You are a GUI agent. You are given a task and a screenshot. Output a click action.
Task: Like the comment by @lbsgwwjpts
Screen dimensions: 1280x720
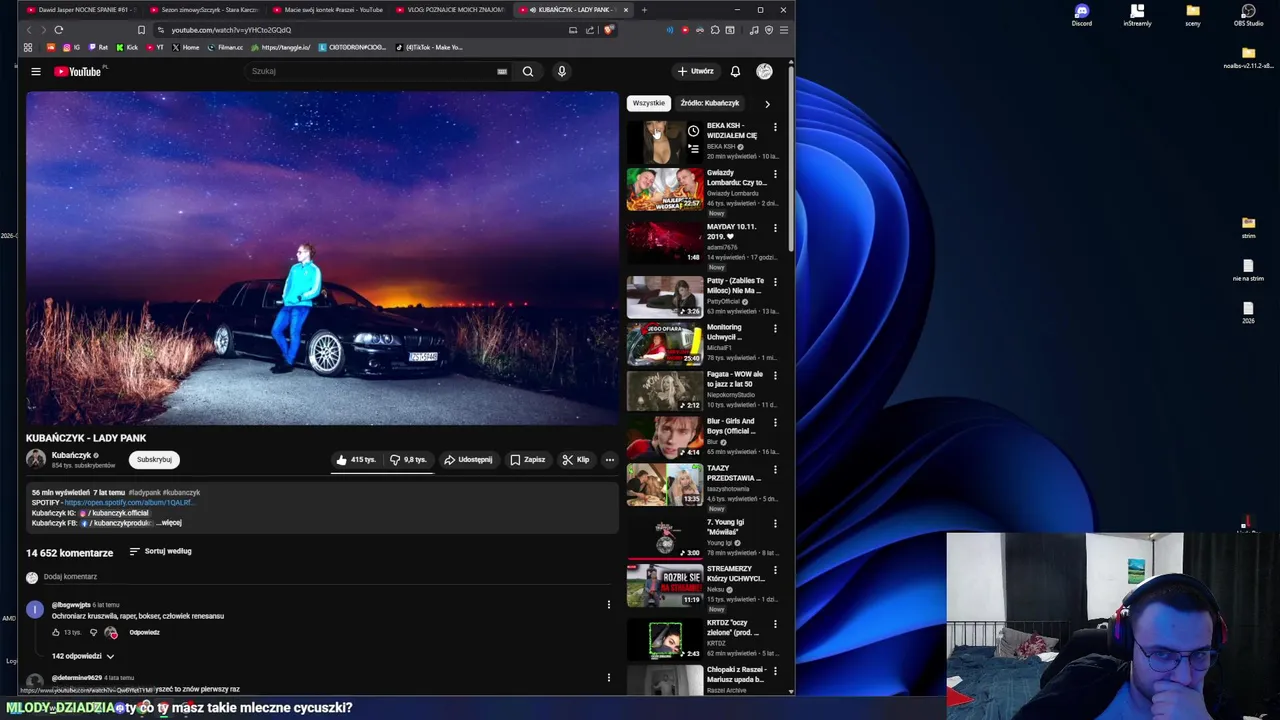click(56, 632)
